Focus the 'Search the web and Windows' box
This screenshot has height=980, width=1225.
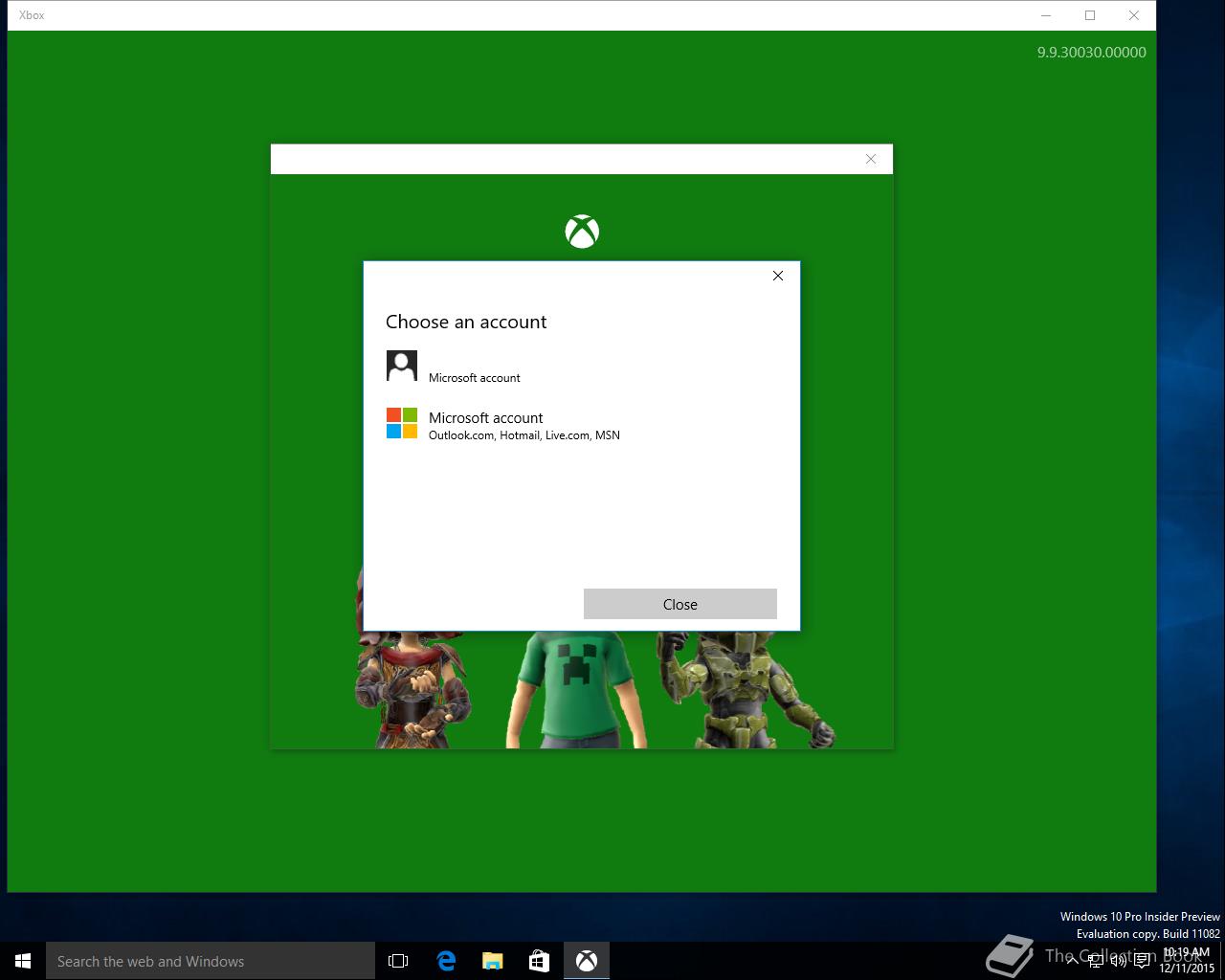click(211, 961)
